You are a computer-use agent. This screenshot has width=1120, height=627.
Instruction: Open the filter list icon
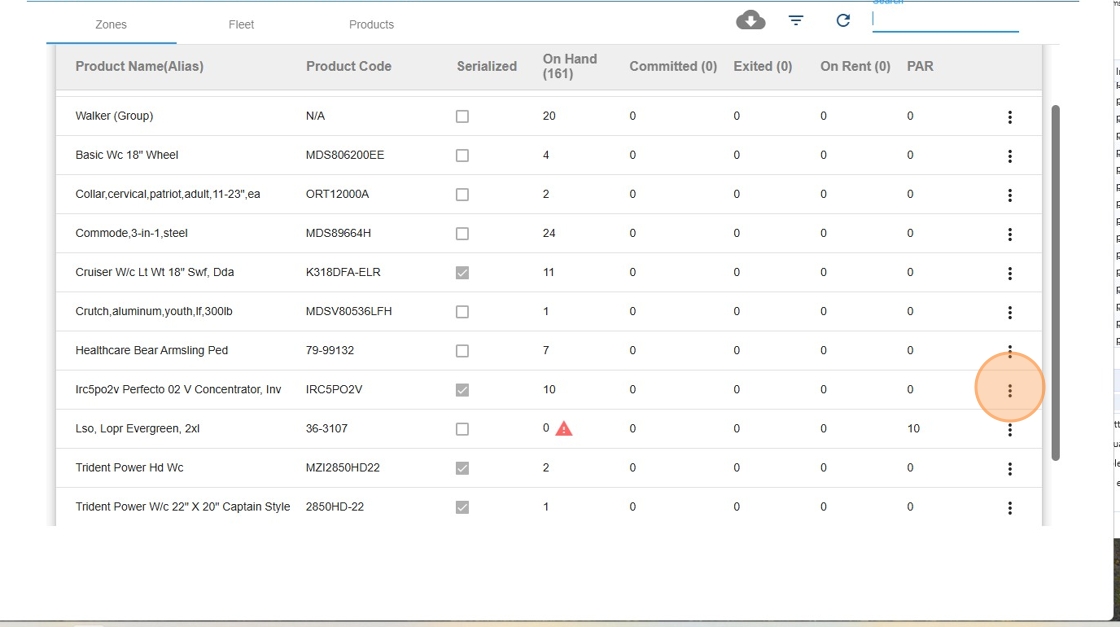(796, 21)
